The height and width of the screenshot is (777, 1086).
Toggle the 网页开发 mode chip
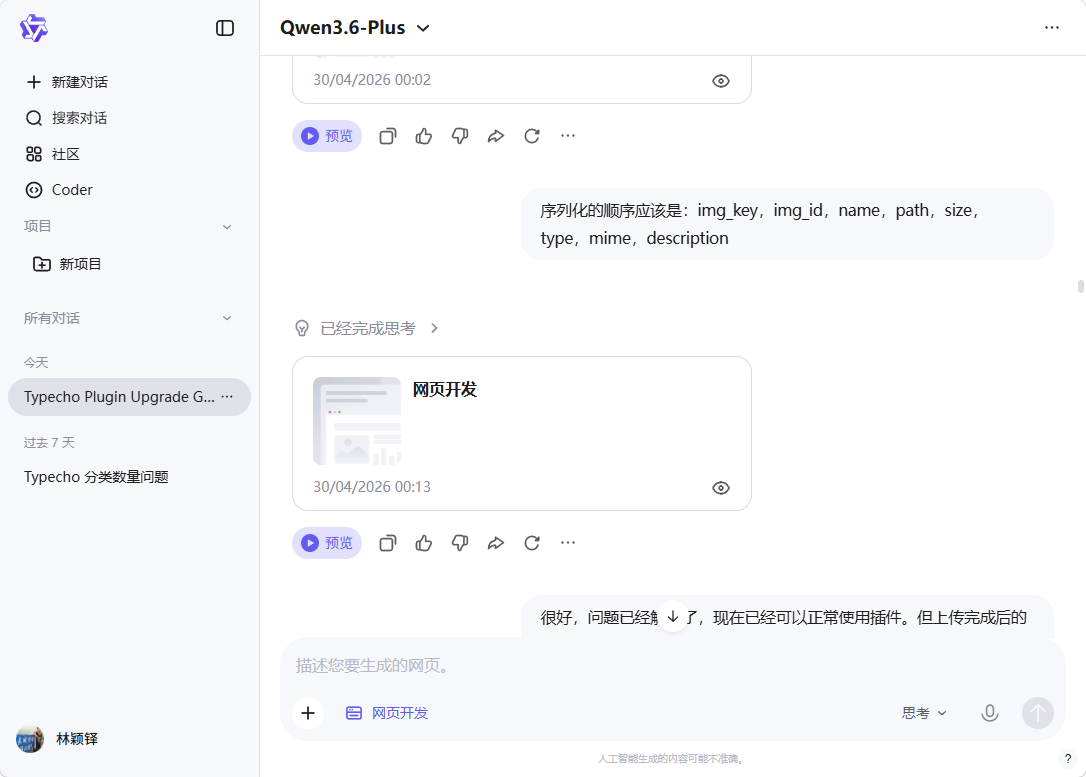point(387,713)
